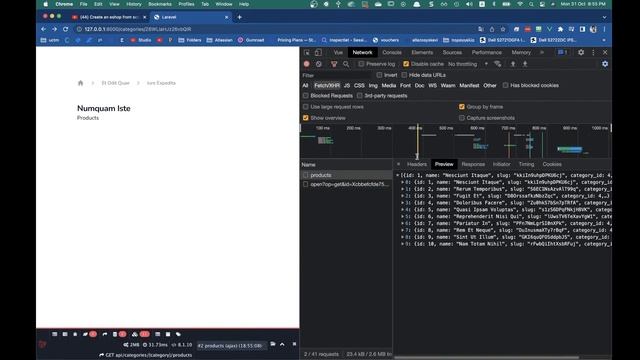Open the No throttling dropdown
640x360 pixels.
468,64
